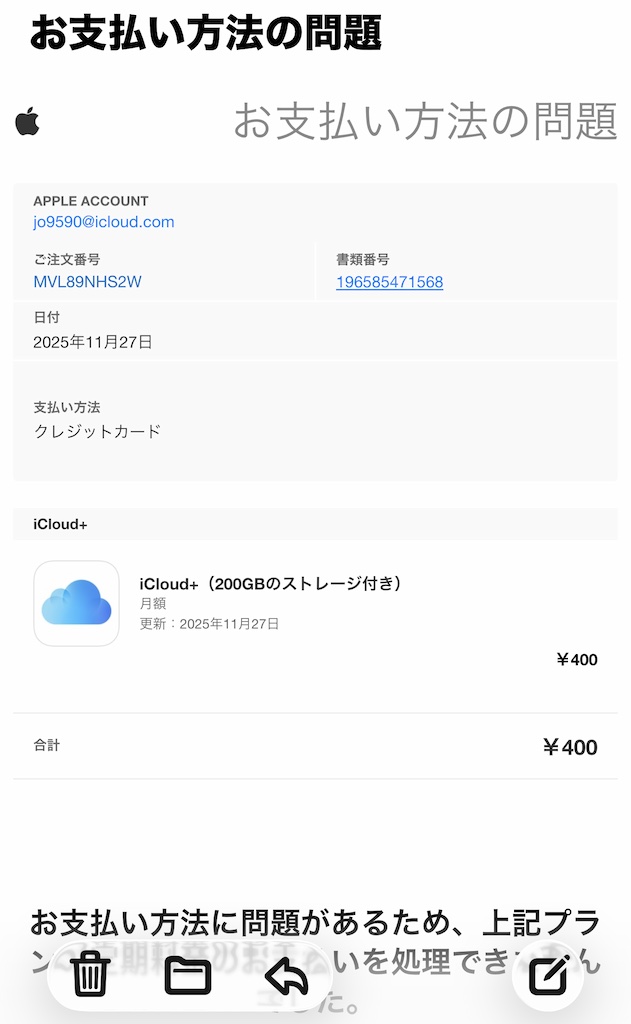The height and width of the screenshot is (1024, 631).
Task: Tap the trash delete icon
Action: [90, 974]
